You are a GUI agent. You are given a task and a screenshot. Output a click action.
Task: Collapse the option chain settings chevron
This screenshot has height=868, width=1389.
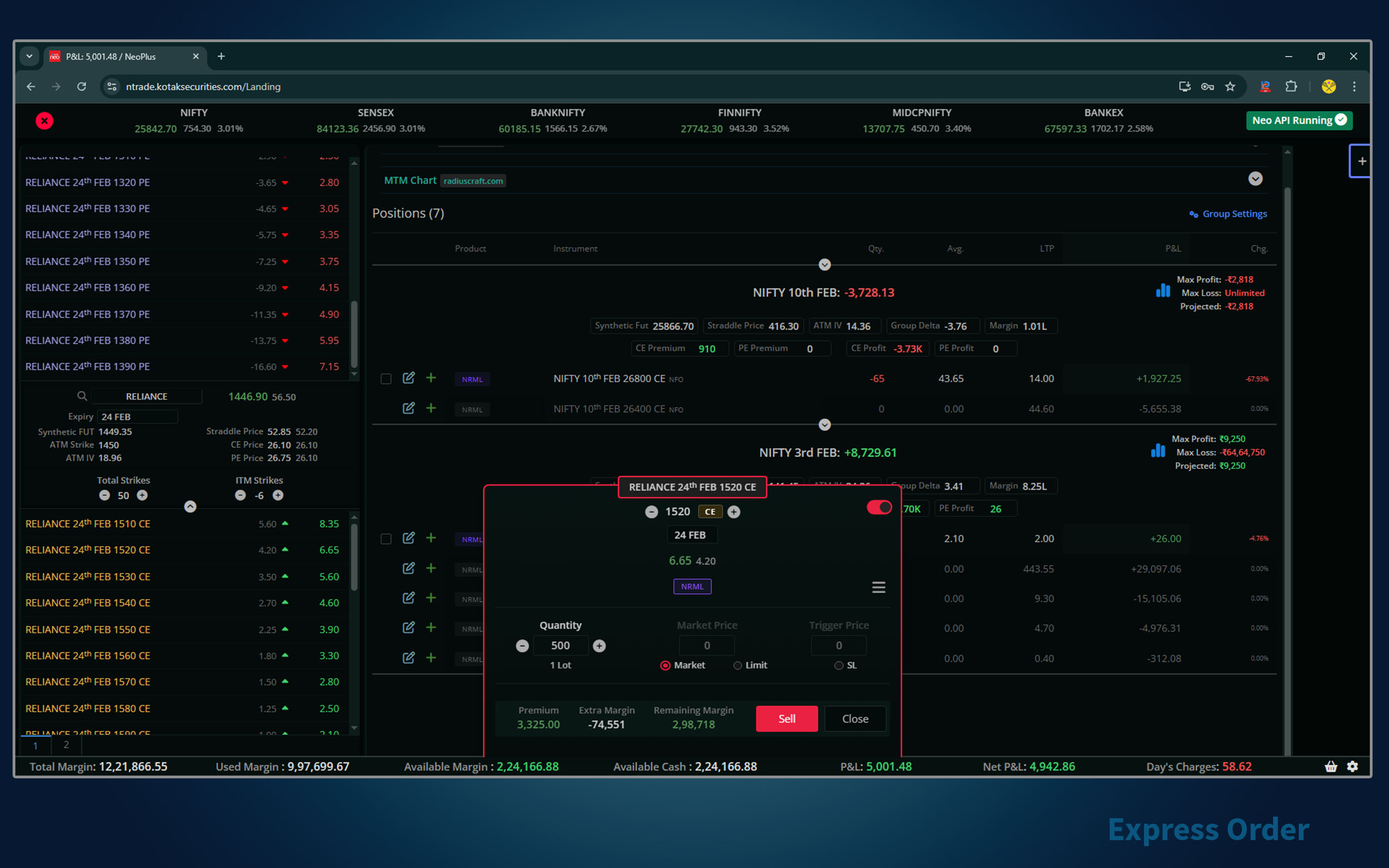[x=190, y=506]
